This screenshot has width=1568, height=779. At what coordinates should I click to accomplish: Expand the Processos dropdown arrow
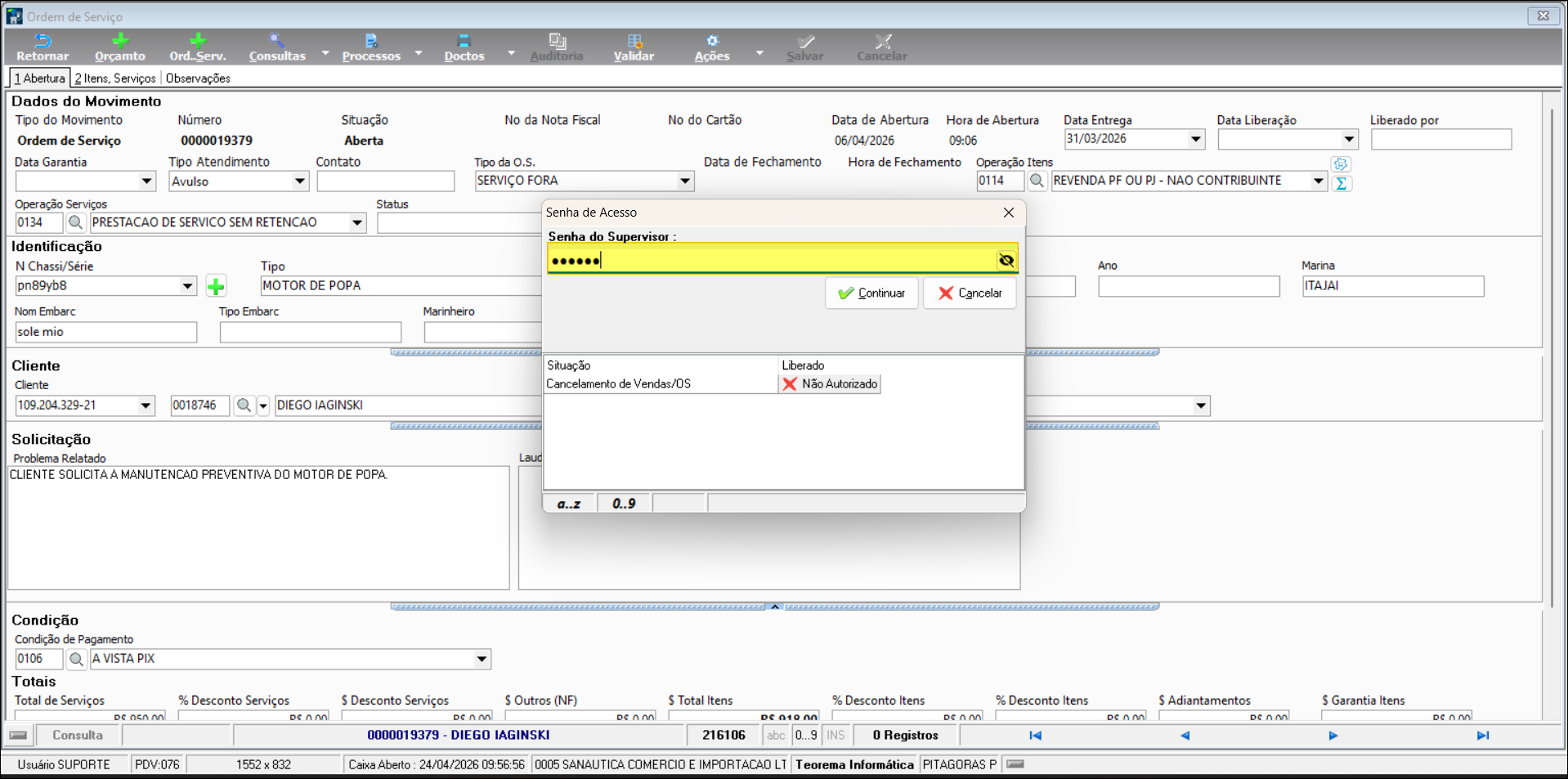(419, 52)
